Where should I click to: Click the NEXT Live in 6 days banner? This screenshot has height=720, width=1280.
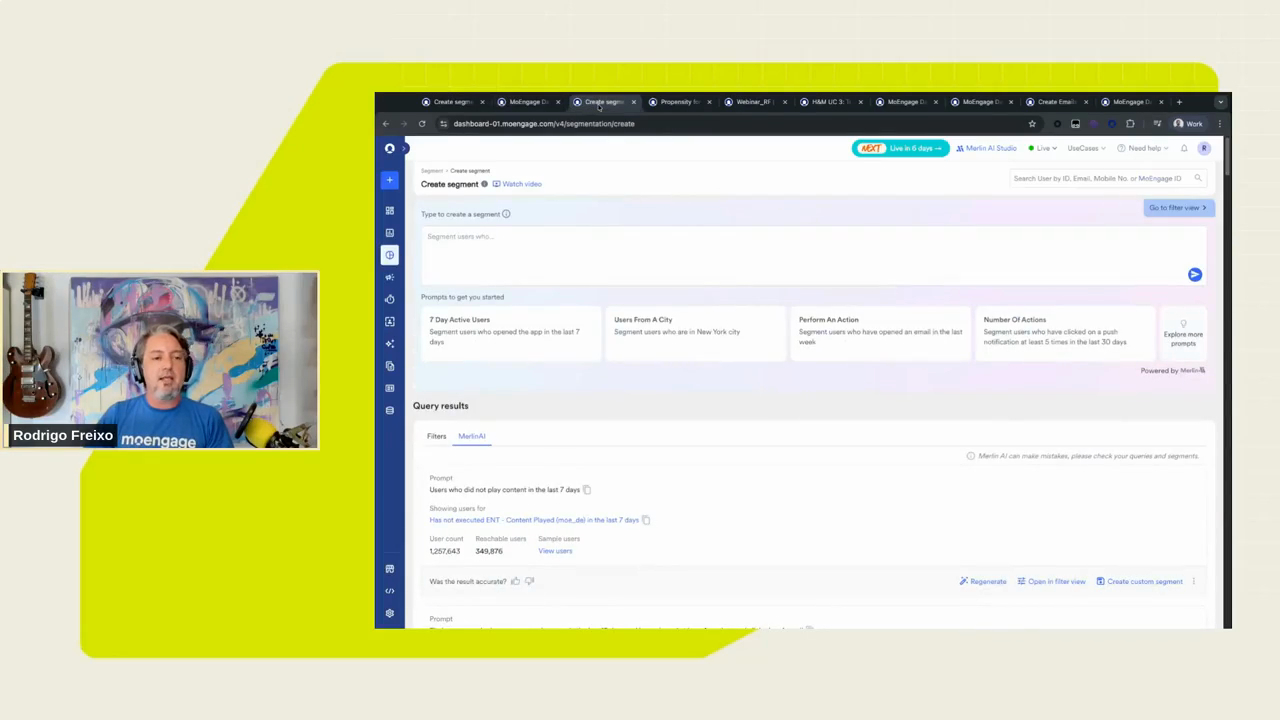[x=900, y=148]
